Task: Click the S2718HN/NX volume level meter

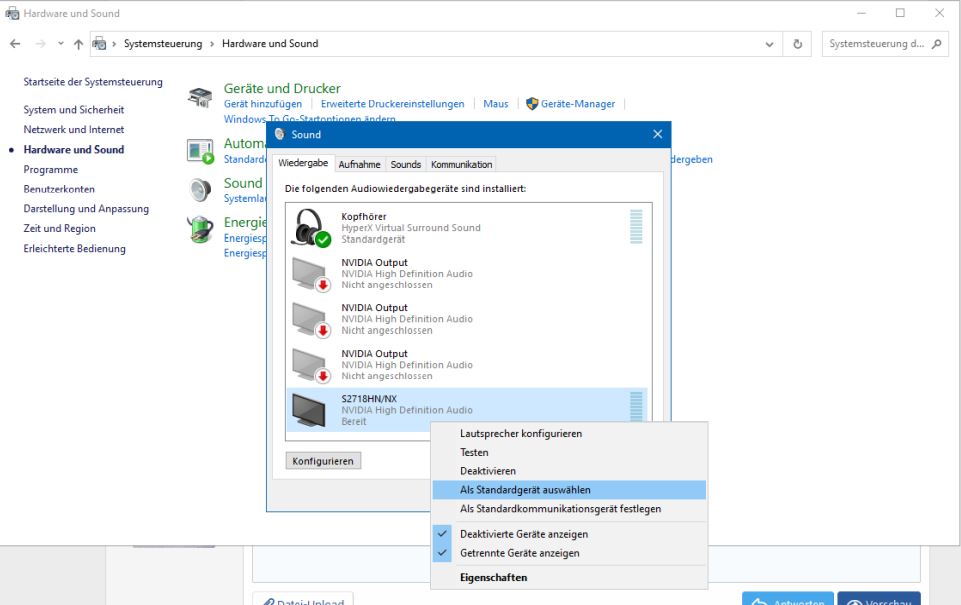Action: tap(636, 407)
